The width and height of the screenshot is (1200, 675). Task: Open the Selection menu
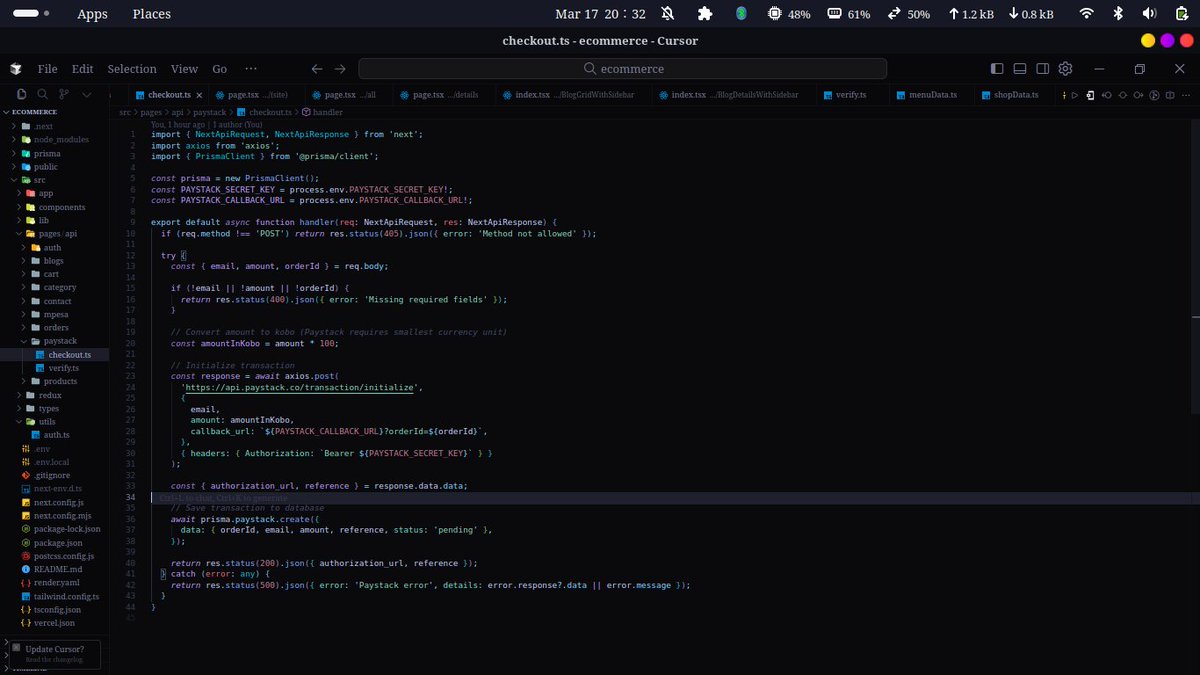tap(132, 69)
